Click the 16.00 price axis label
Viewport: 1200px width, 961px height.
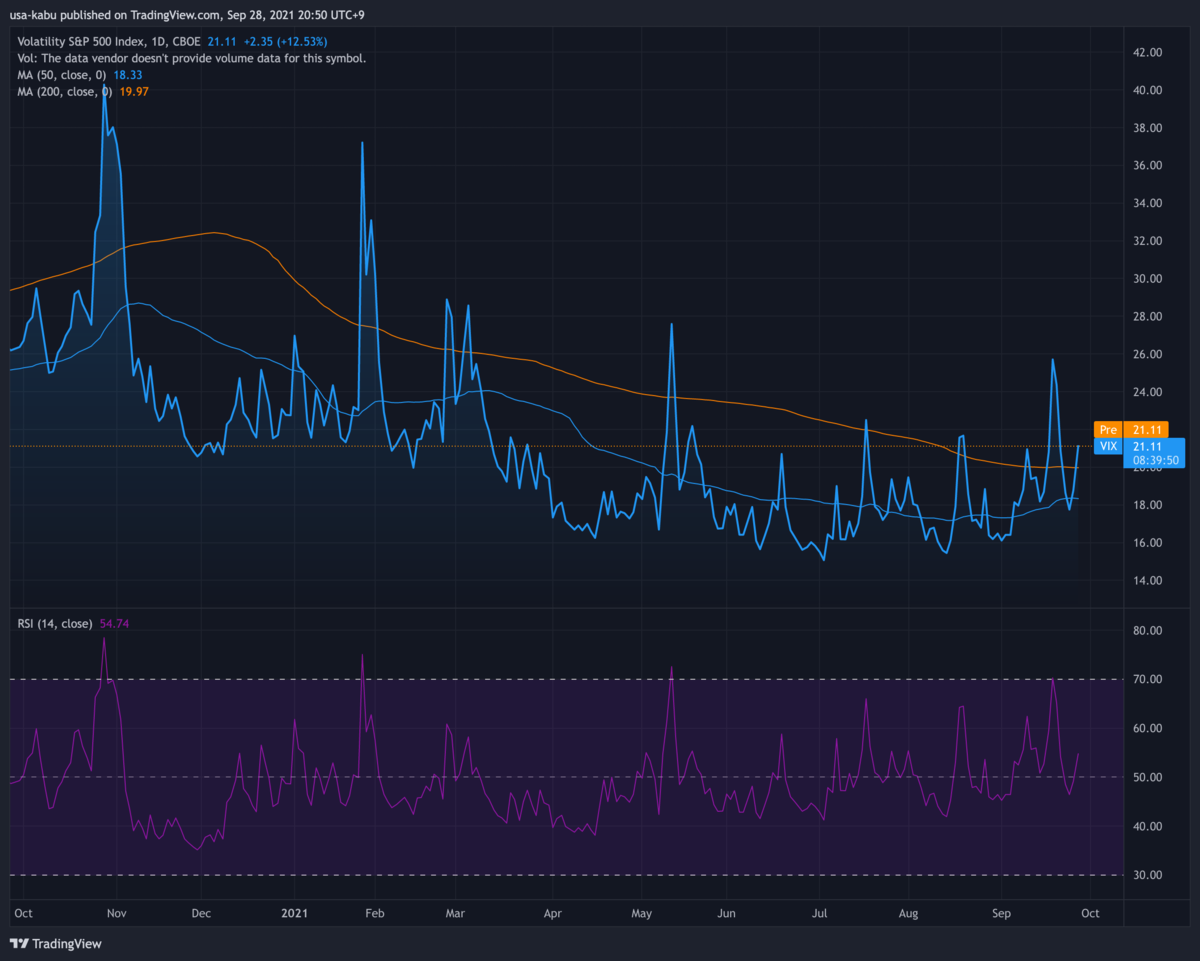(x=1147, y=543)
